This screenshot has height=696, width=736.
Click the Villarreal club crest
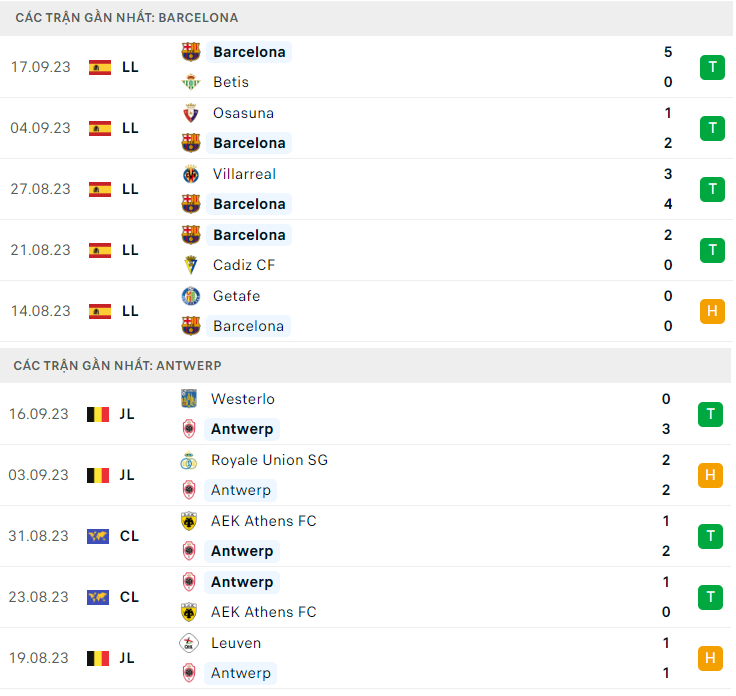pyautogui.click(x=190, y=174)
